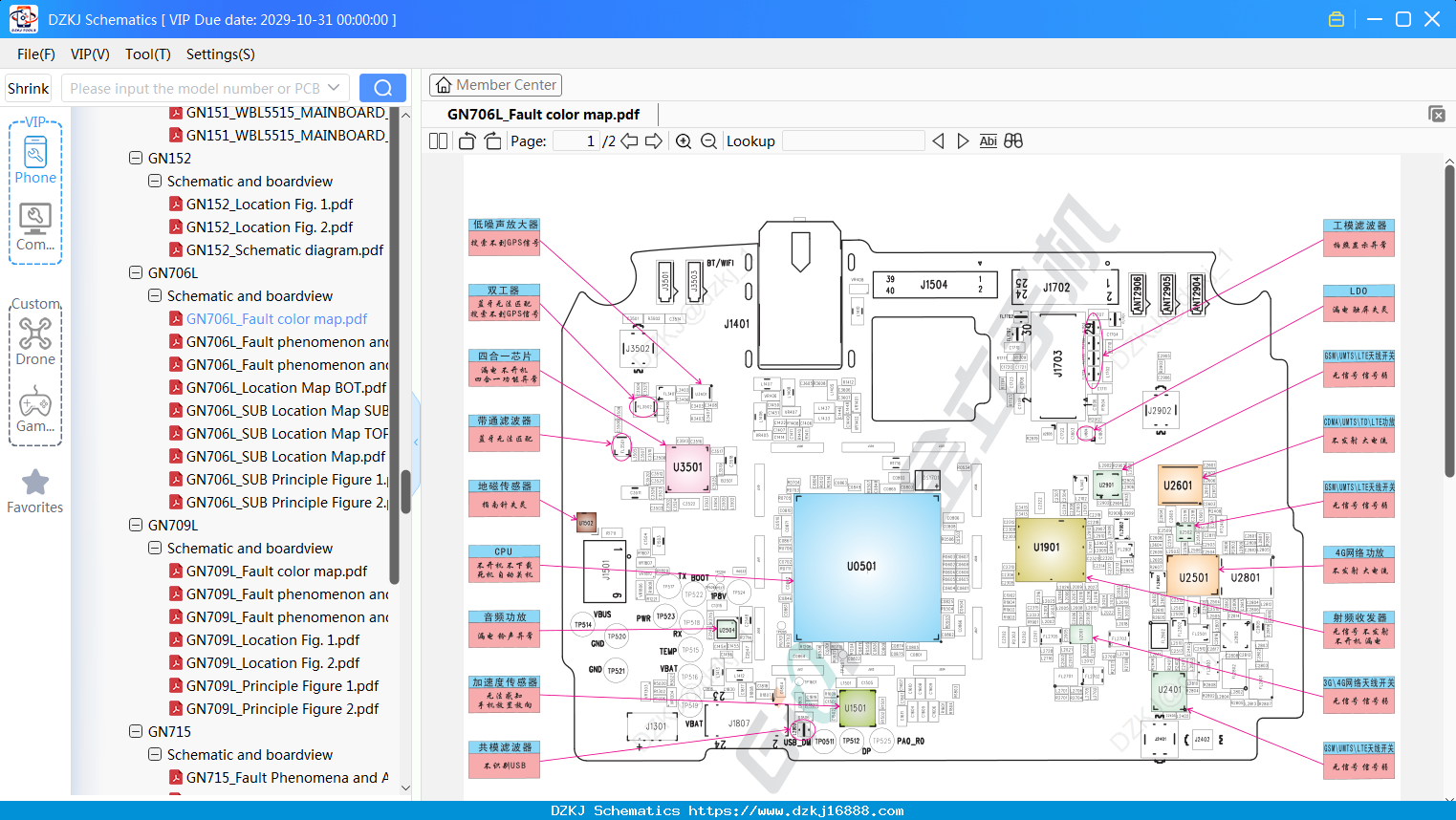Find previous lookup match
1456x820 pixels.
click(x=938, y=141)
